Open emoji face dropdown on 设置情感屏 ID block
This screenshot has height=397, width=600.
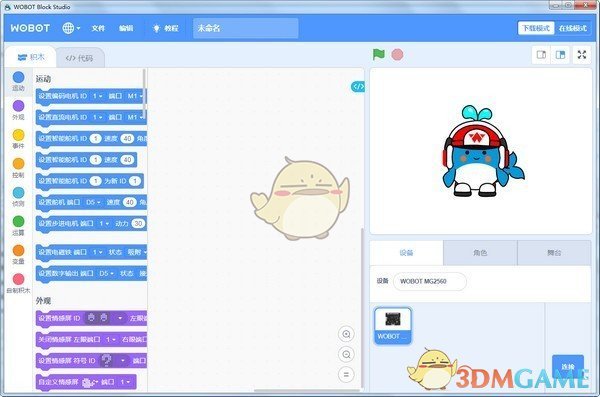pyautogui.click(x=105, y=318)
